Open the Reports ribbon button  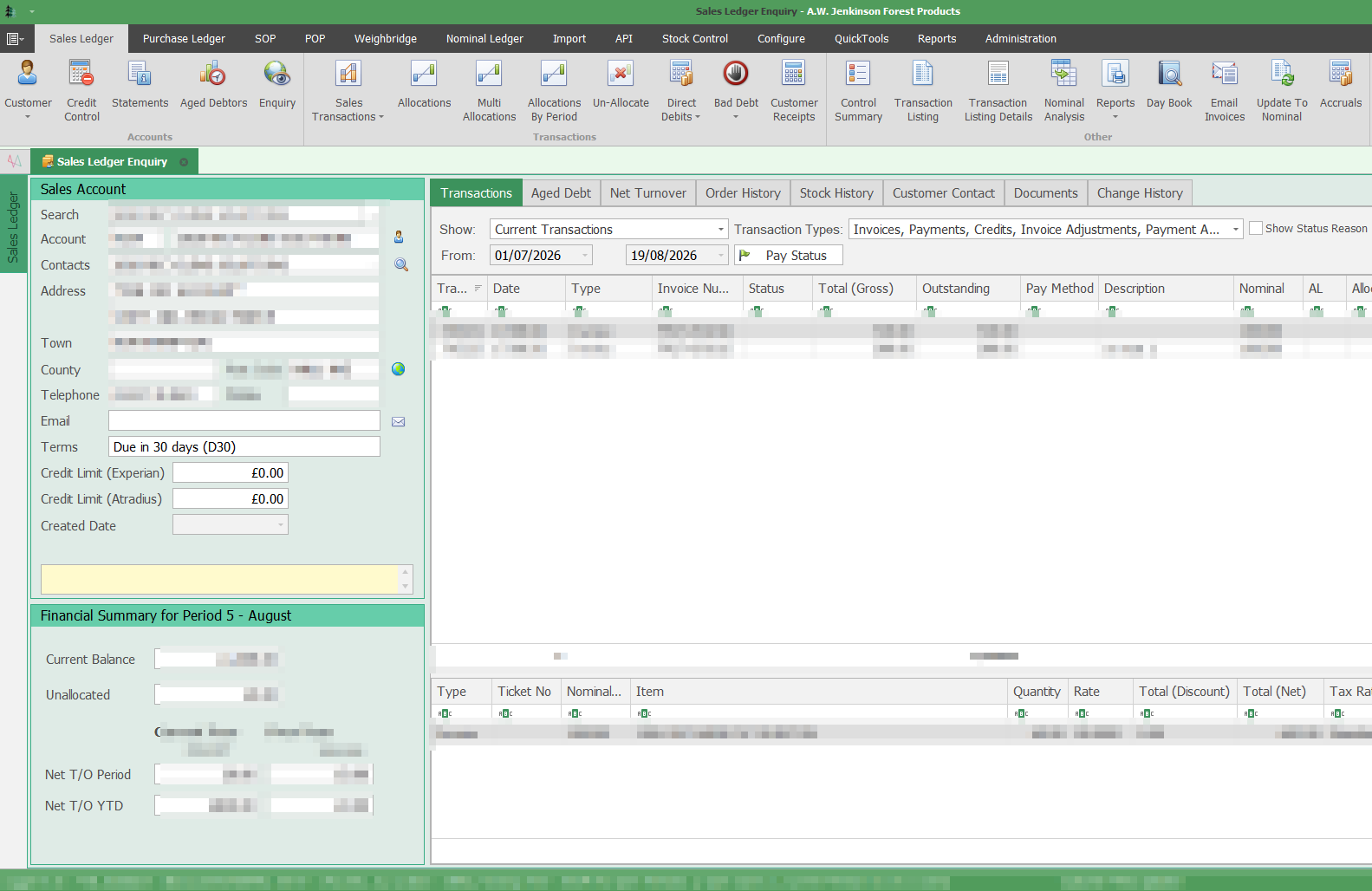(1115, 89)
